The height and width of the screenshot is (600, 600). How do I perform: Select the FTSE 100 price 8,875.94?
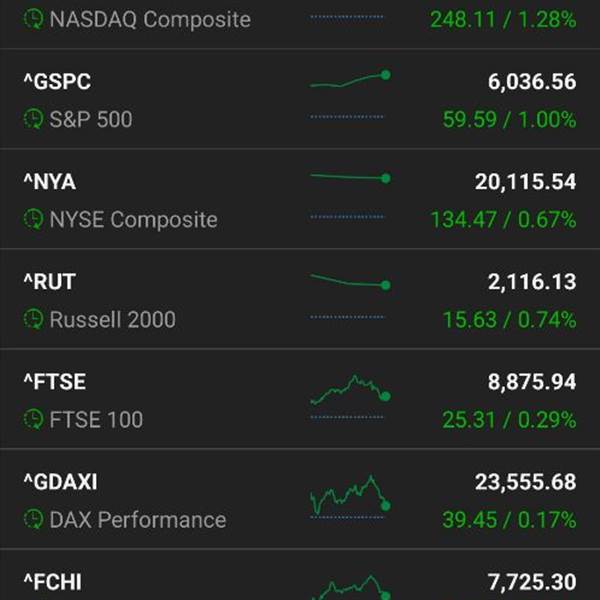532,382
